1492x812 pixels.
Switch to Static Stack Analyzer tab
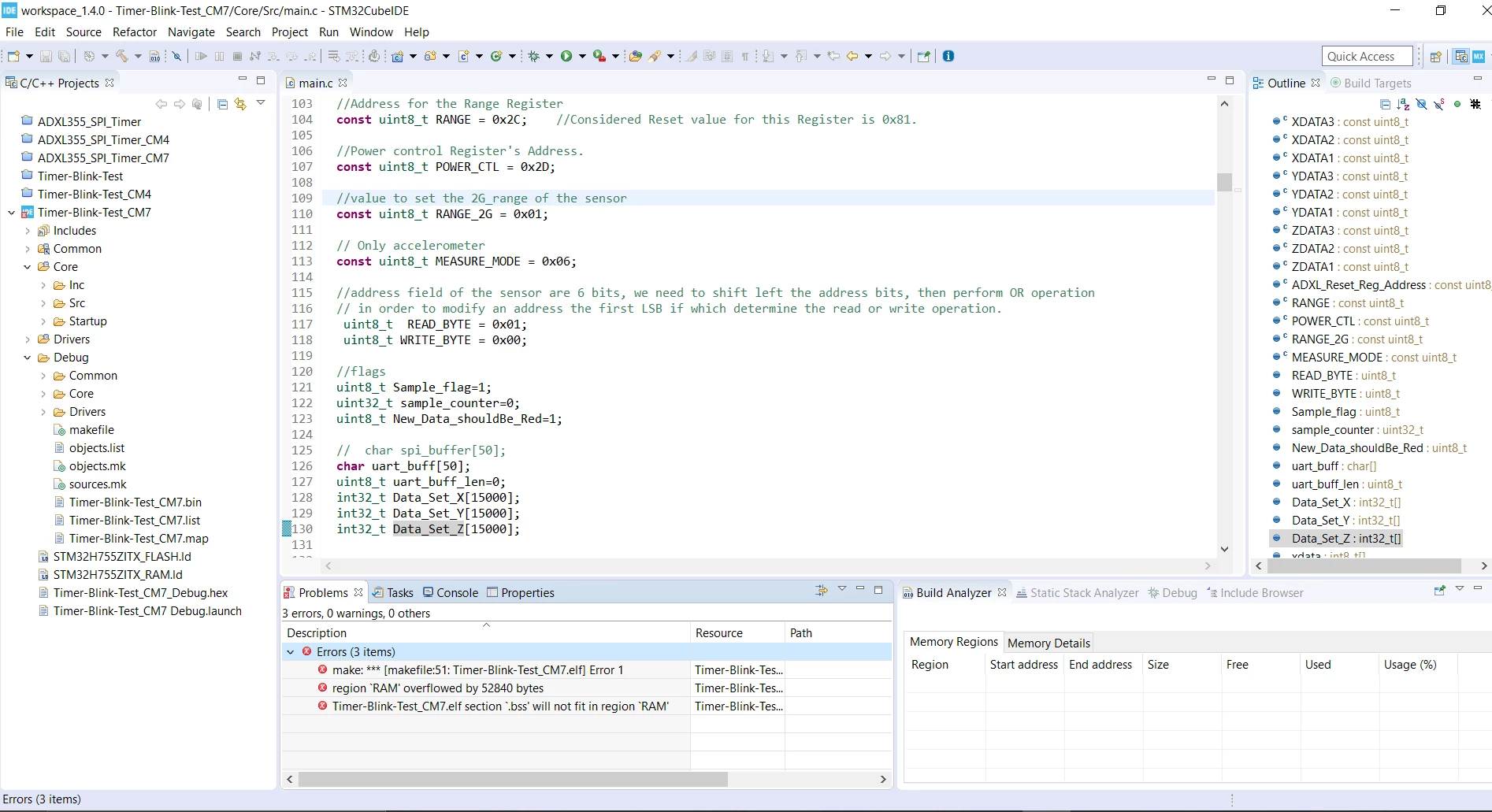(1077, 593)
